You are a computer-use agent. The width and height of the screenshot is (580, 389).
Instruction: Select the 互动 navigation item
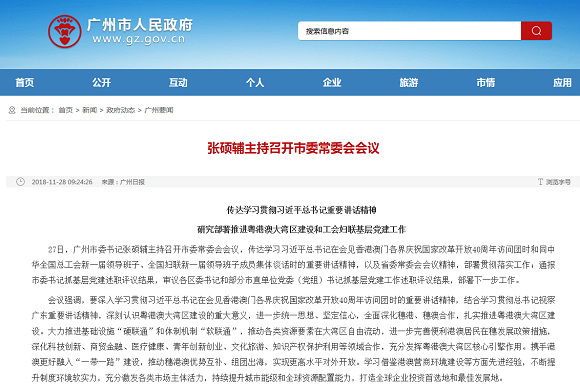pos(178,82)
